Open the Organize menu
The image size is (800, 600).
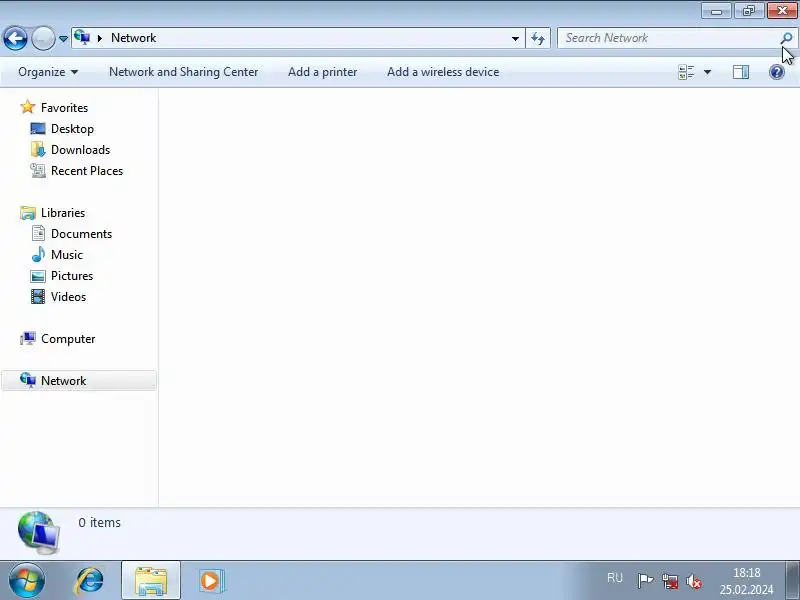(x=48, y=72)
